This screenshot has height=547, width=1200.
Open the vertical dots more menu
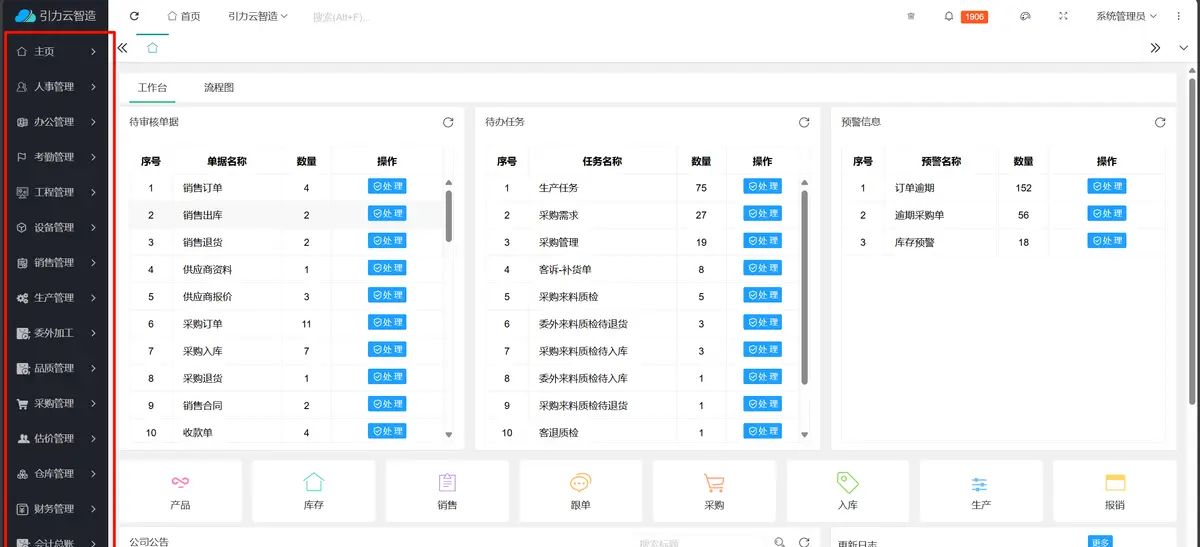(x=1179, y=16)
